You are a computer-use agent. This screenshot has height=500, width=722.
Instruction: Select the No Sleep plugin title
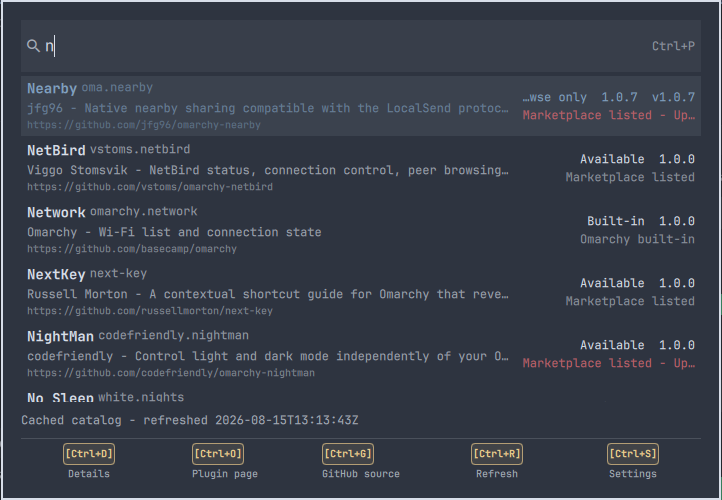tap(60, 397)
